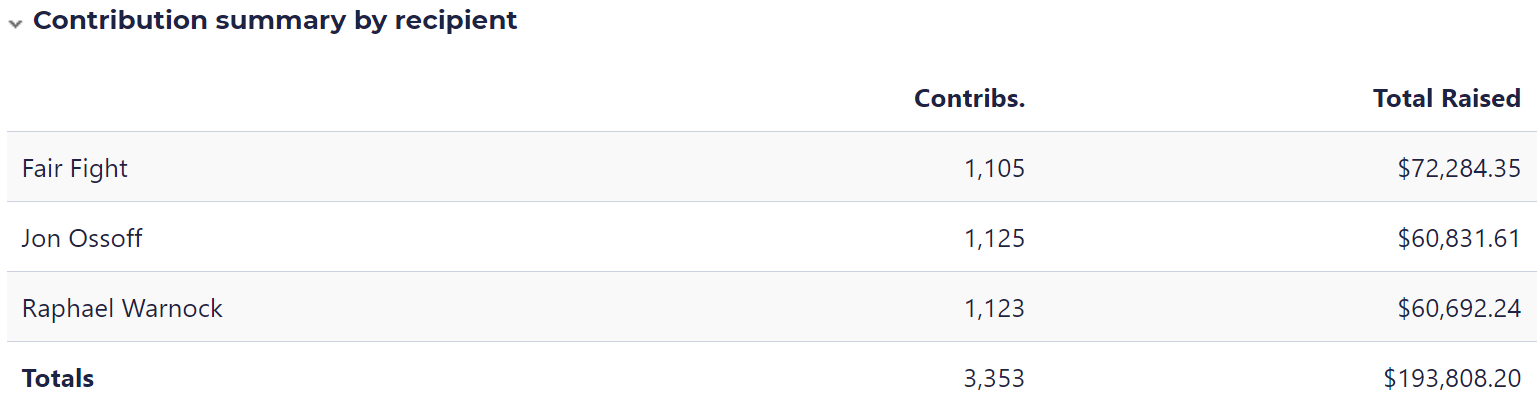Select the Total Raised column header
The height and width of the screenshot is (420, 1540).
tap(1446, 98)
